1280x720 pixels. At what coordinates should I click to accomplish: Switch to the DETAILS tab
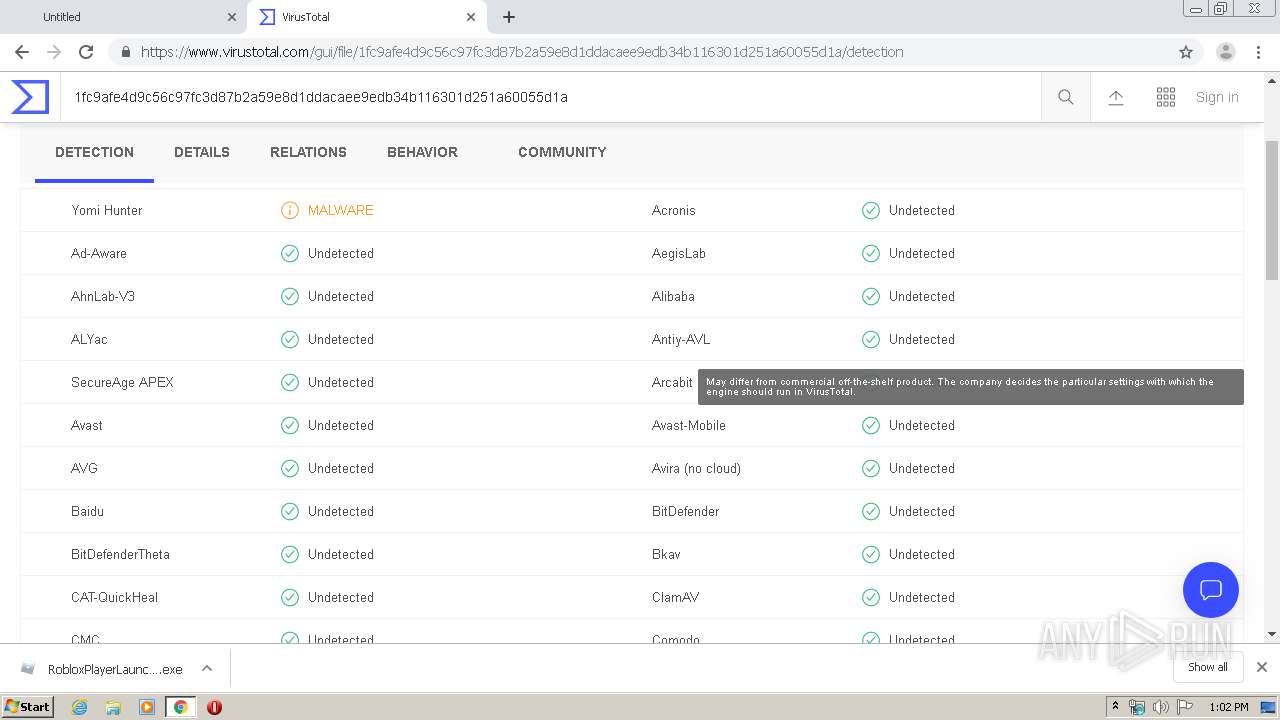coord(202,152)
